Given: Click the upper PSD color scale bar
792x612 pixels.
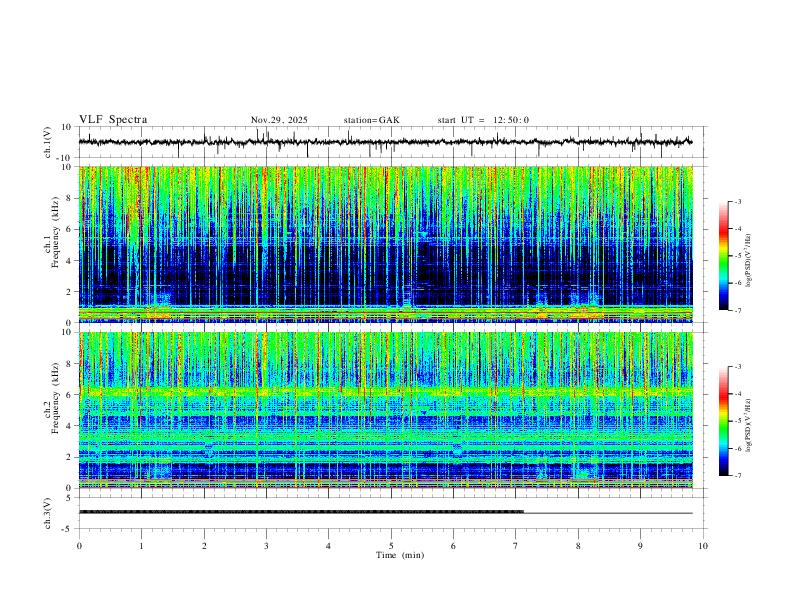Looking at the screenshot, I should [723, 256].
